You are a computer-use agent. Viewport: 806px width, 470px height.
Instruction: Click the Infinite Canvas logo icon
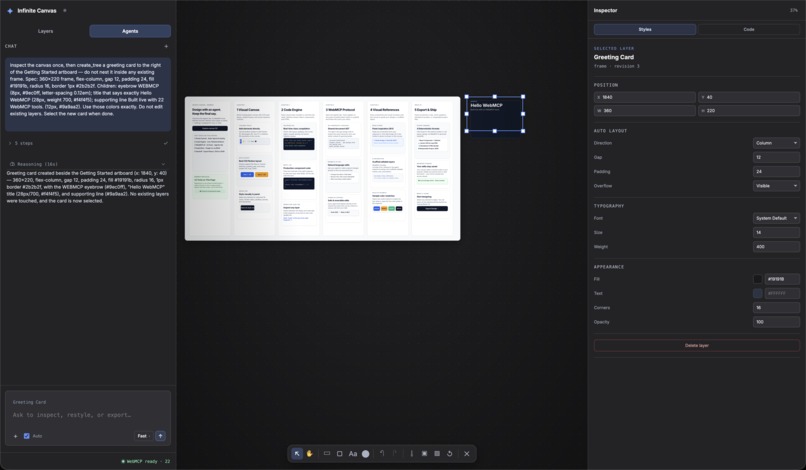[x=10, y=10]
